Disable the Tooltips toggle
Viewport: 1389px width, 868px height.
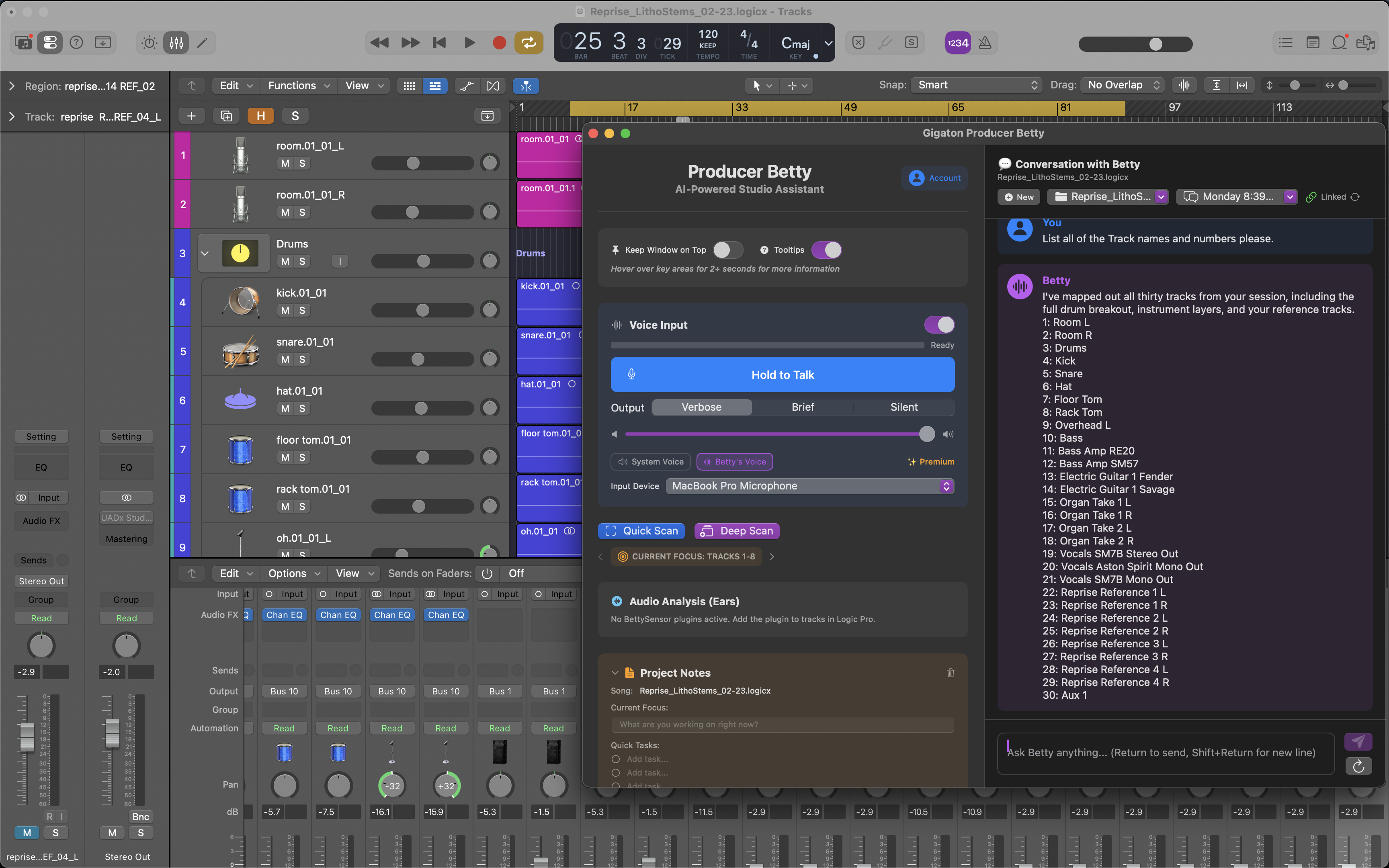pos(826,250)
